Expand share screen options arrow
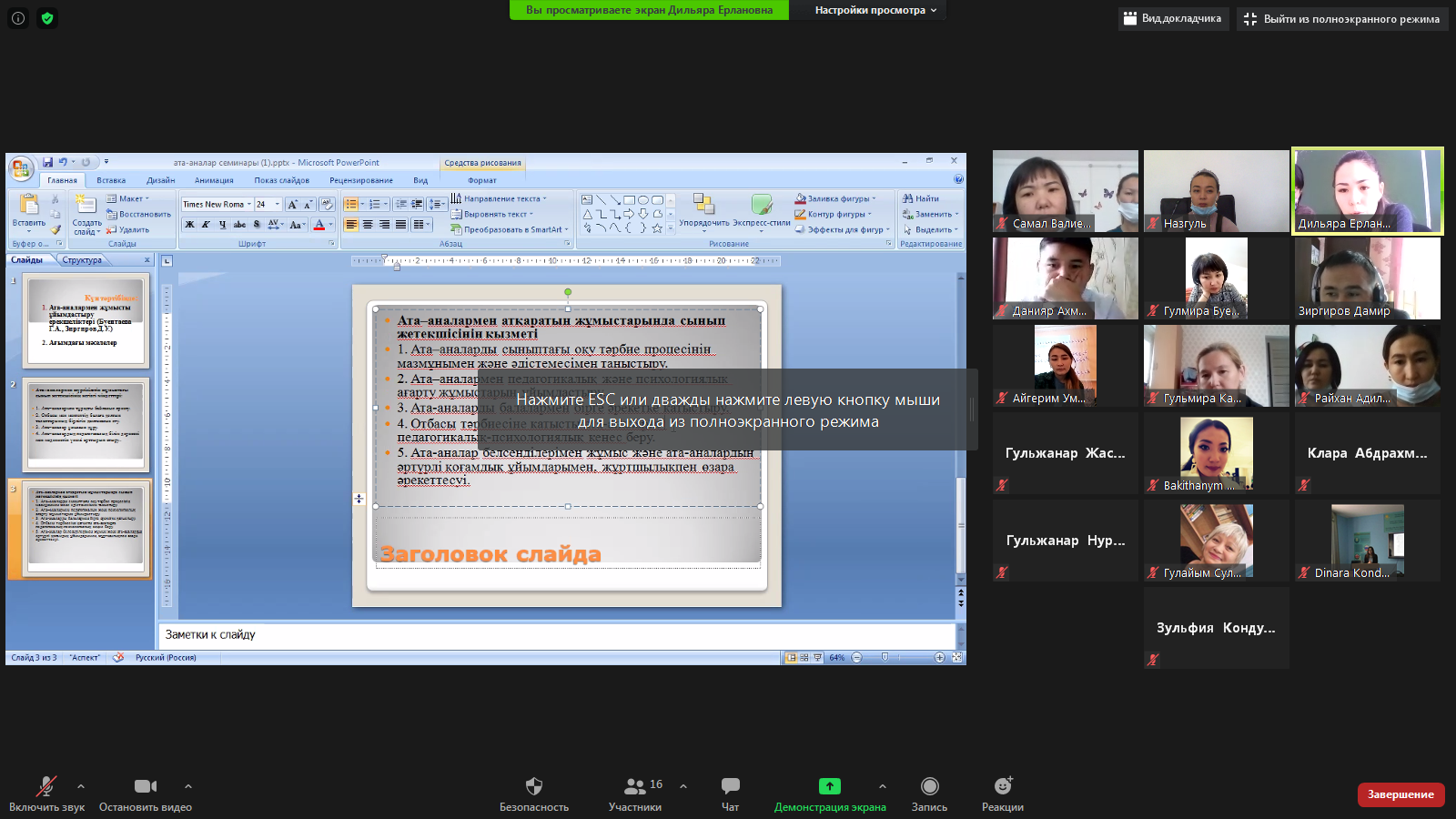Viewport: 1456px width, 819px height. (x=882, y=786)
